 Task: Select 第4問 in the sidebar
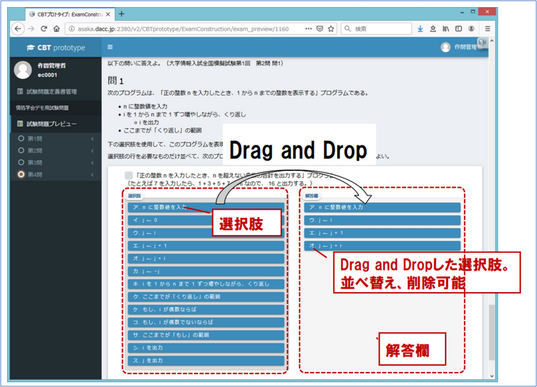[35, 175]
